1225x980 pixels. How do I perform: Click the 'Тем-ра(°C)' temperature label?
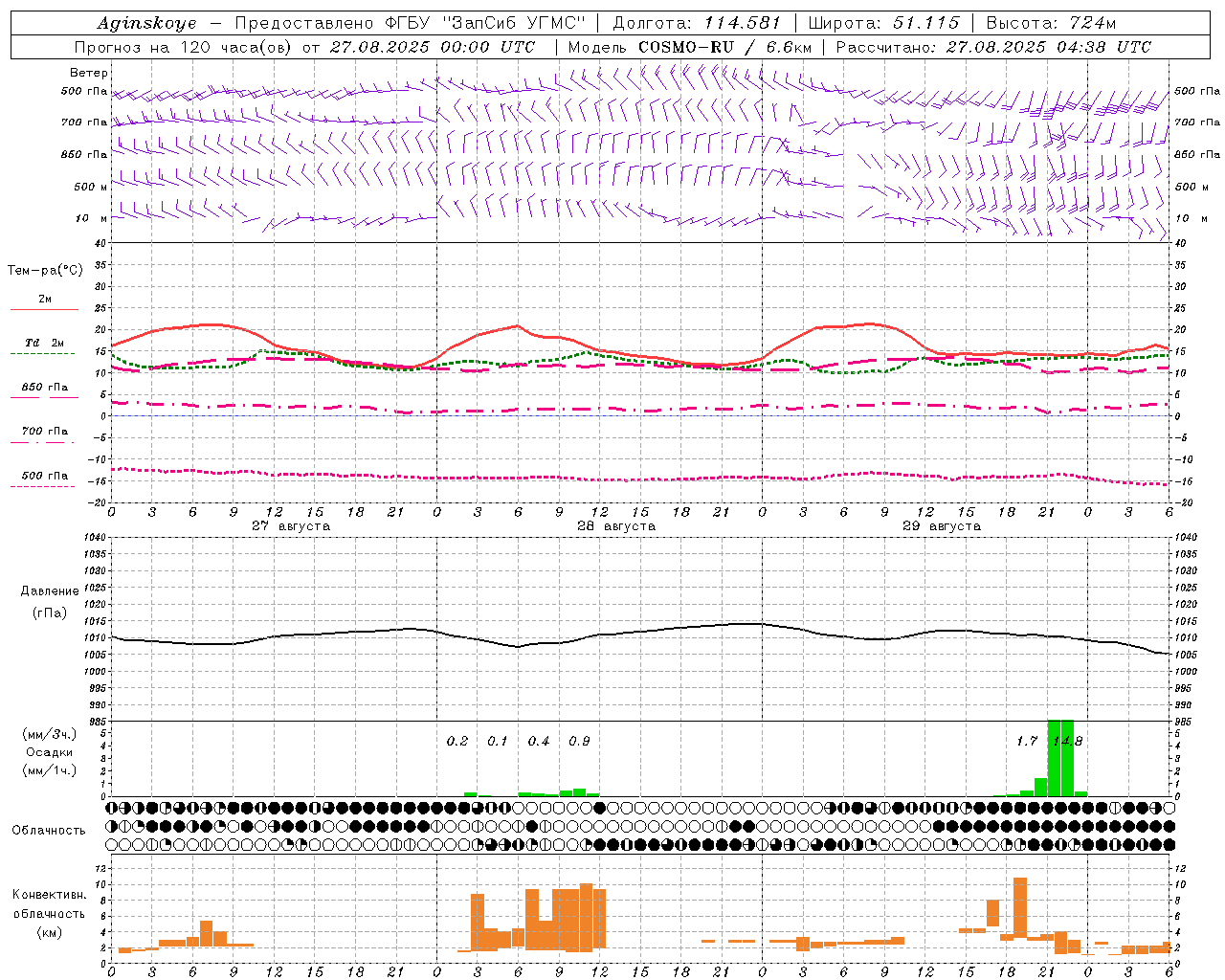[45, 271]
